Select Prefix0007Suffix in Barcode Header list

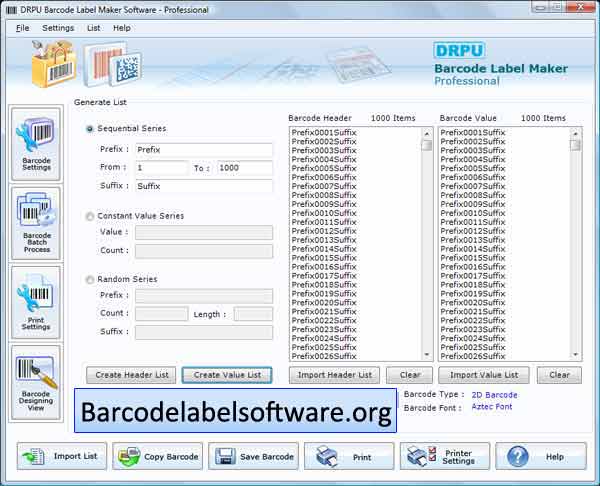(324, 186)
